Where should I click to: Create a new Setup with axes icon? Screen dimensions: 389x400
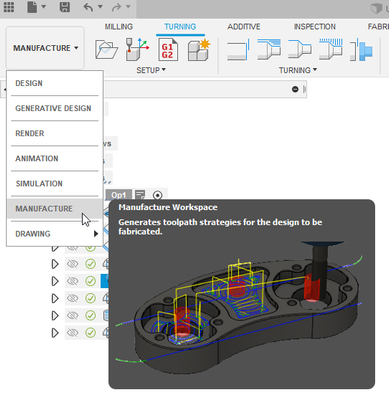pos(137,49)
